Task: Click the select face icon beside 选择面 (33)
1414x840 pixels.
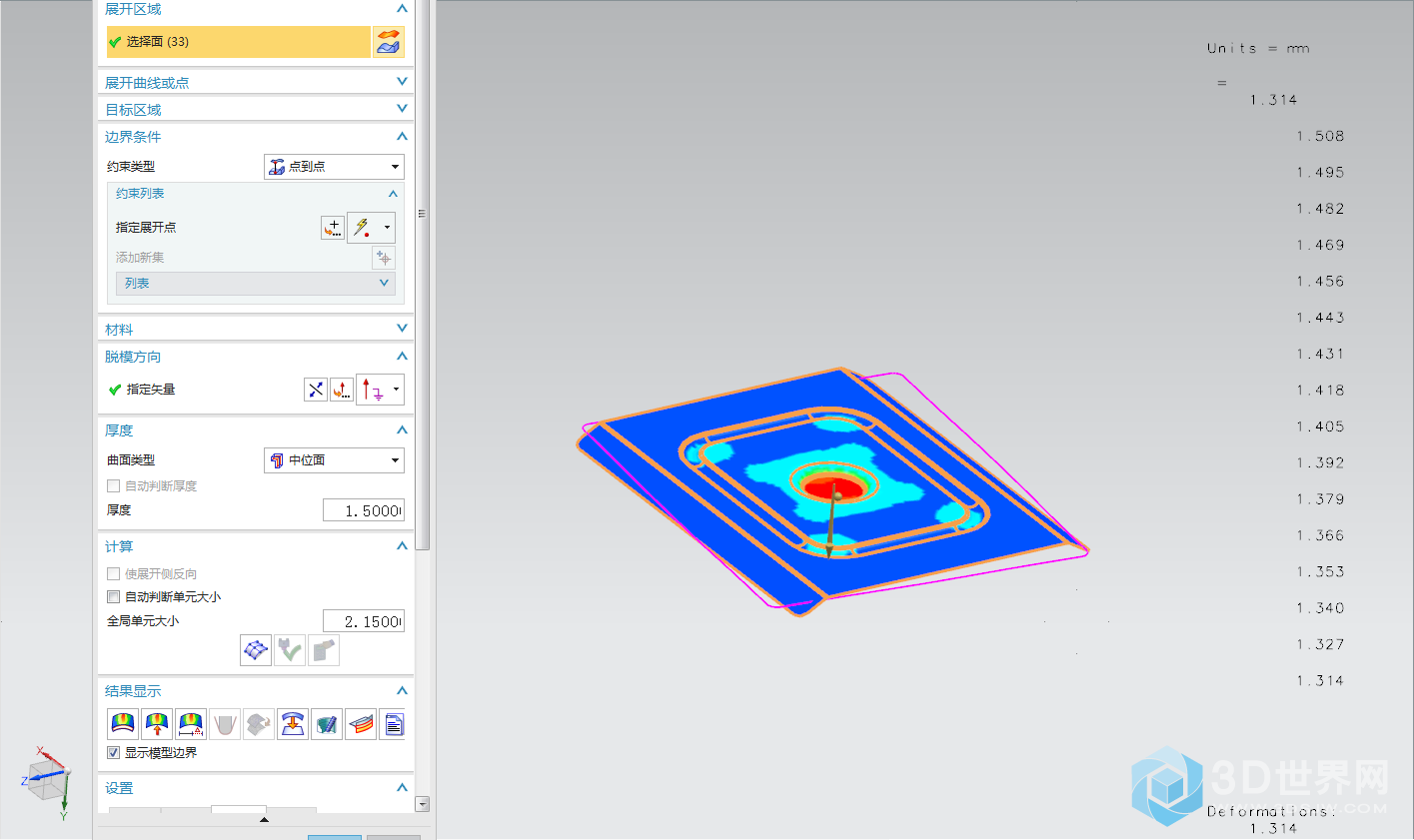Action: click(x=389, y=42)
